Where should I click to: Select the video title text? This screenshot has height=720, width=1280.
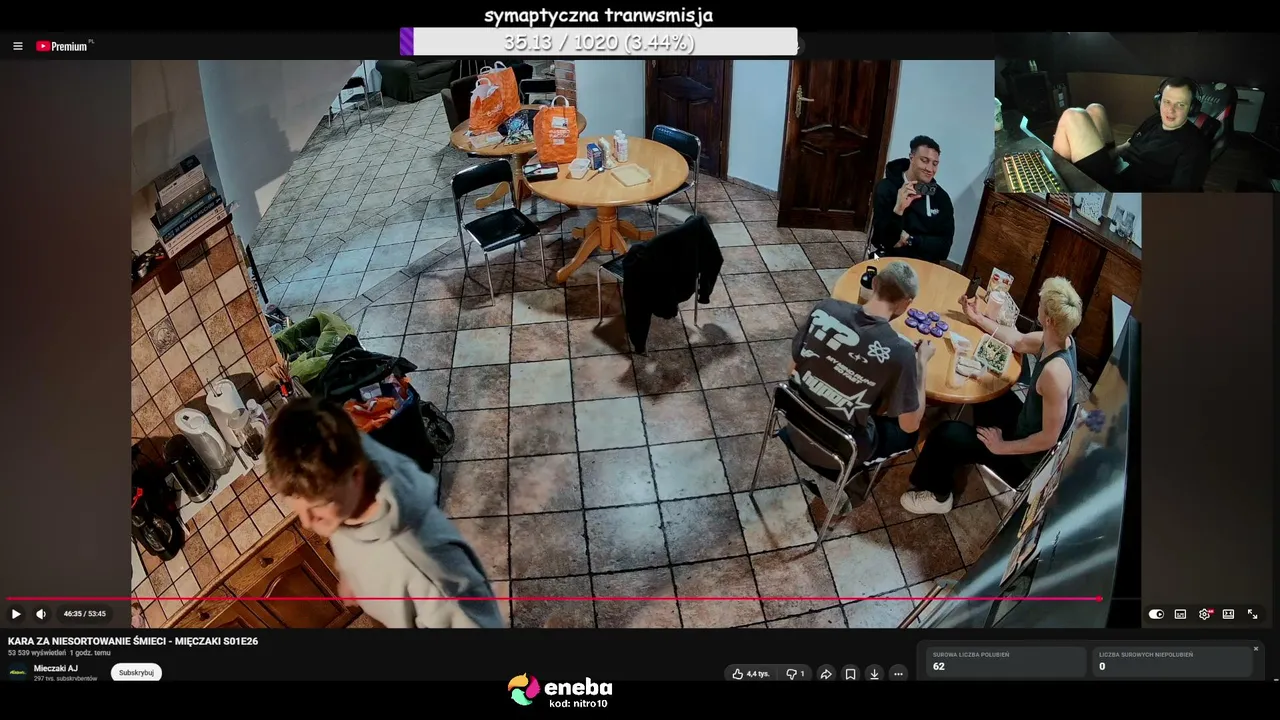pyautogui.click(x=133, y=641)
